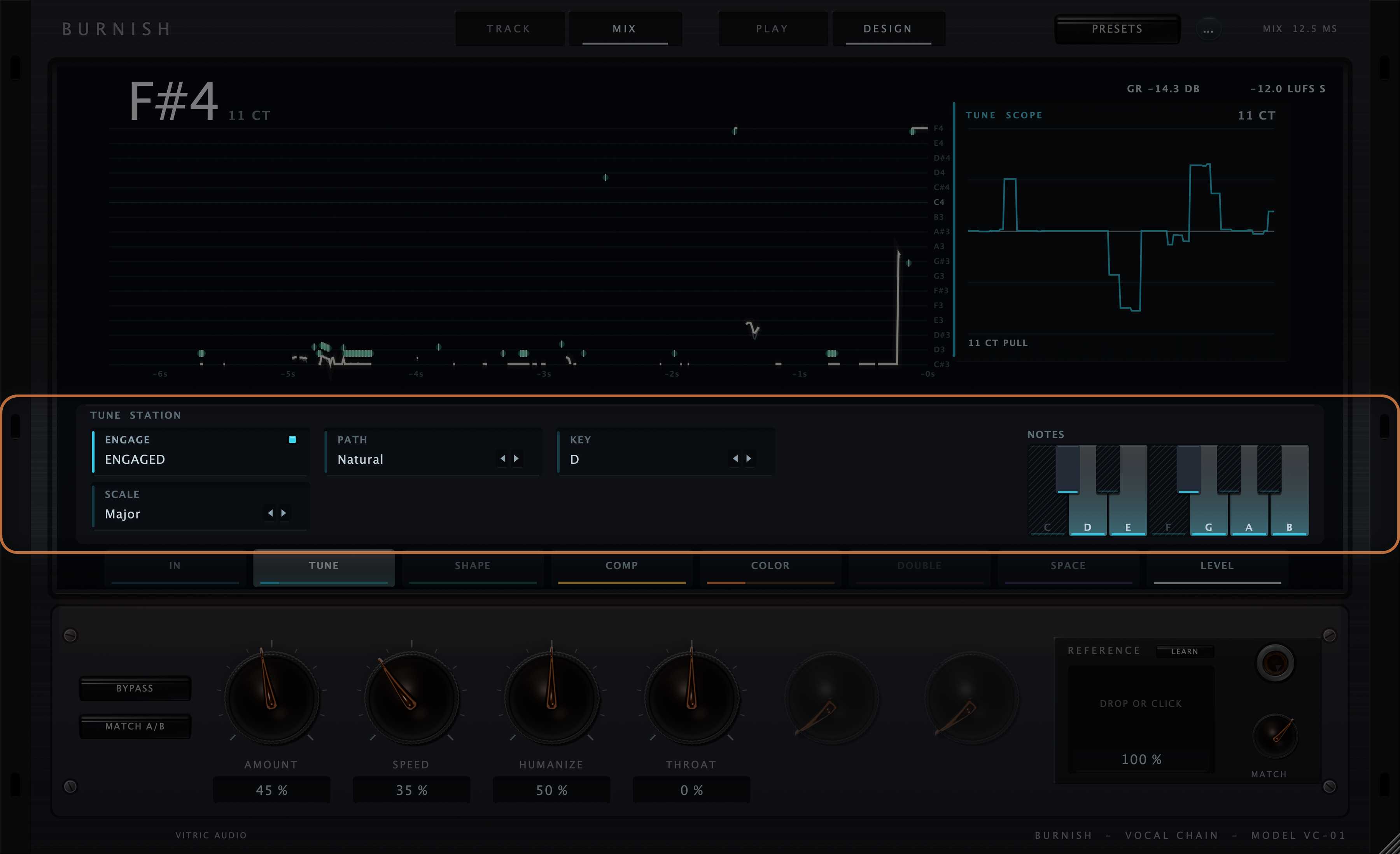
Task: Open the PRESETS browser
Action: point(1117,29)
